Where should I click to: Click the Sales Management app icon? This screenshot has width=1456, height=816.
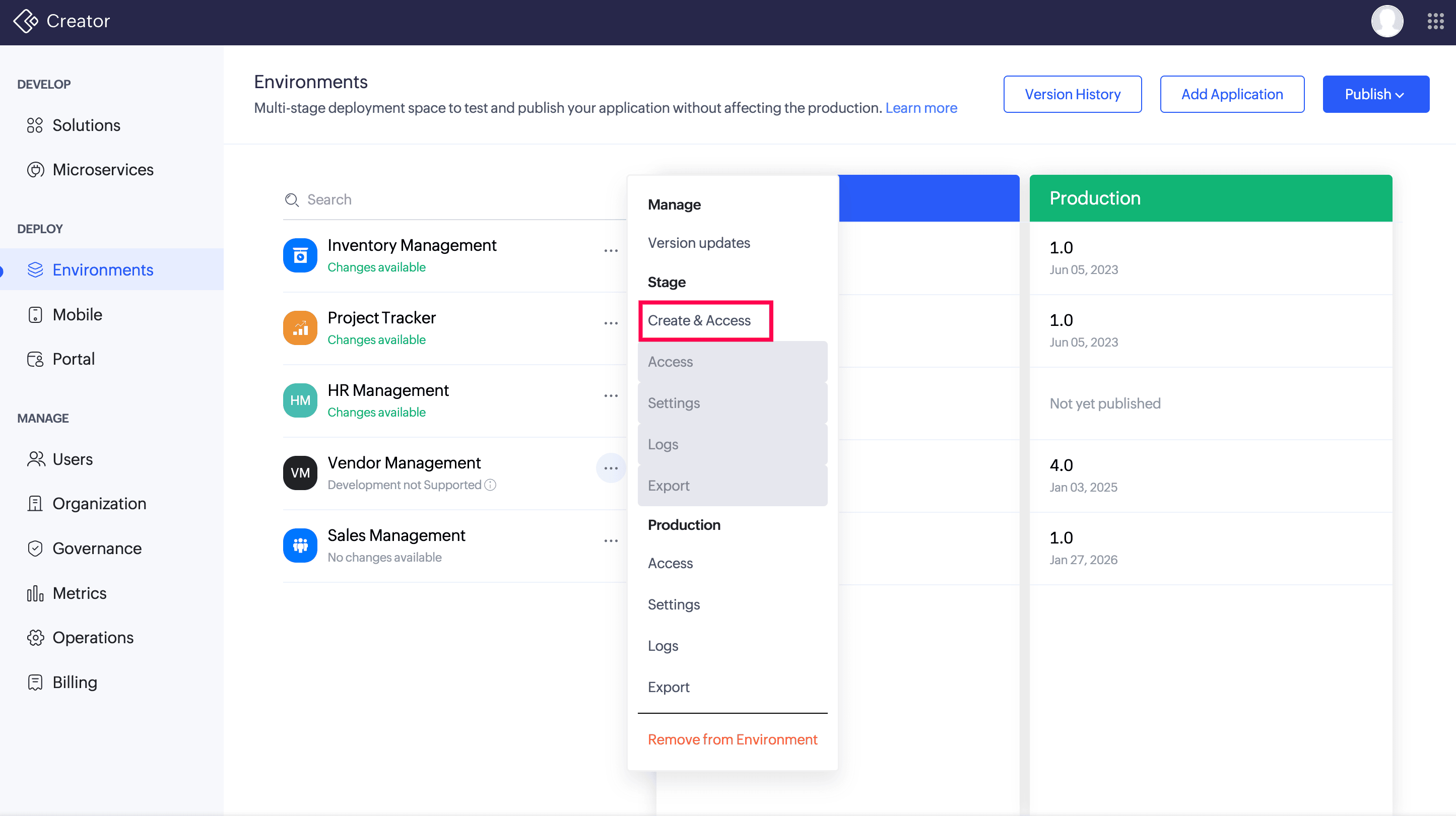pyautogui.click(x=300, y=546)
